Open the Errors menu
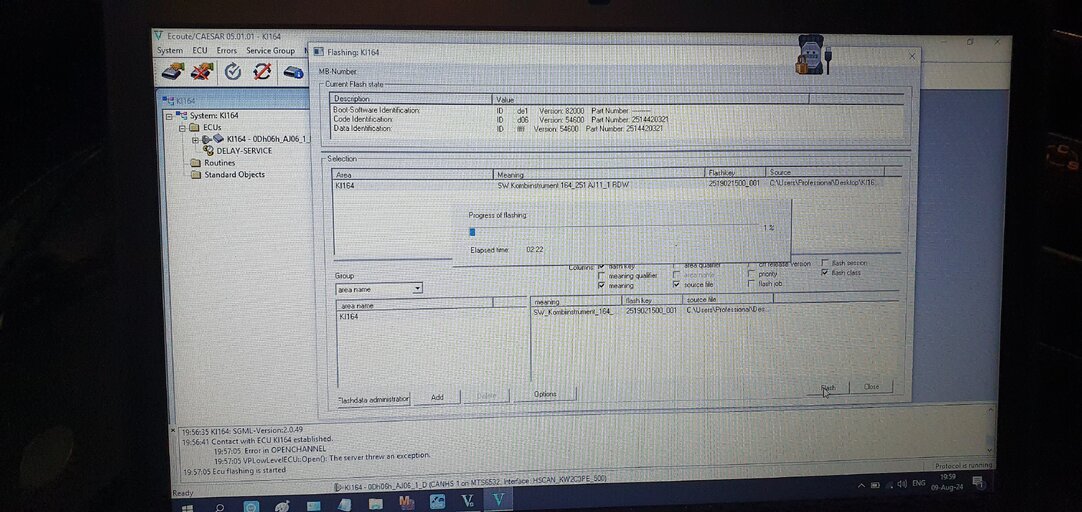The image size is (1082, 512). click(x=226, y=50)
